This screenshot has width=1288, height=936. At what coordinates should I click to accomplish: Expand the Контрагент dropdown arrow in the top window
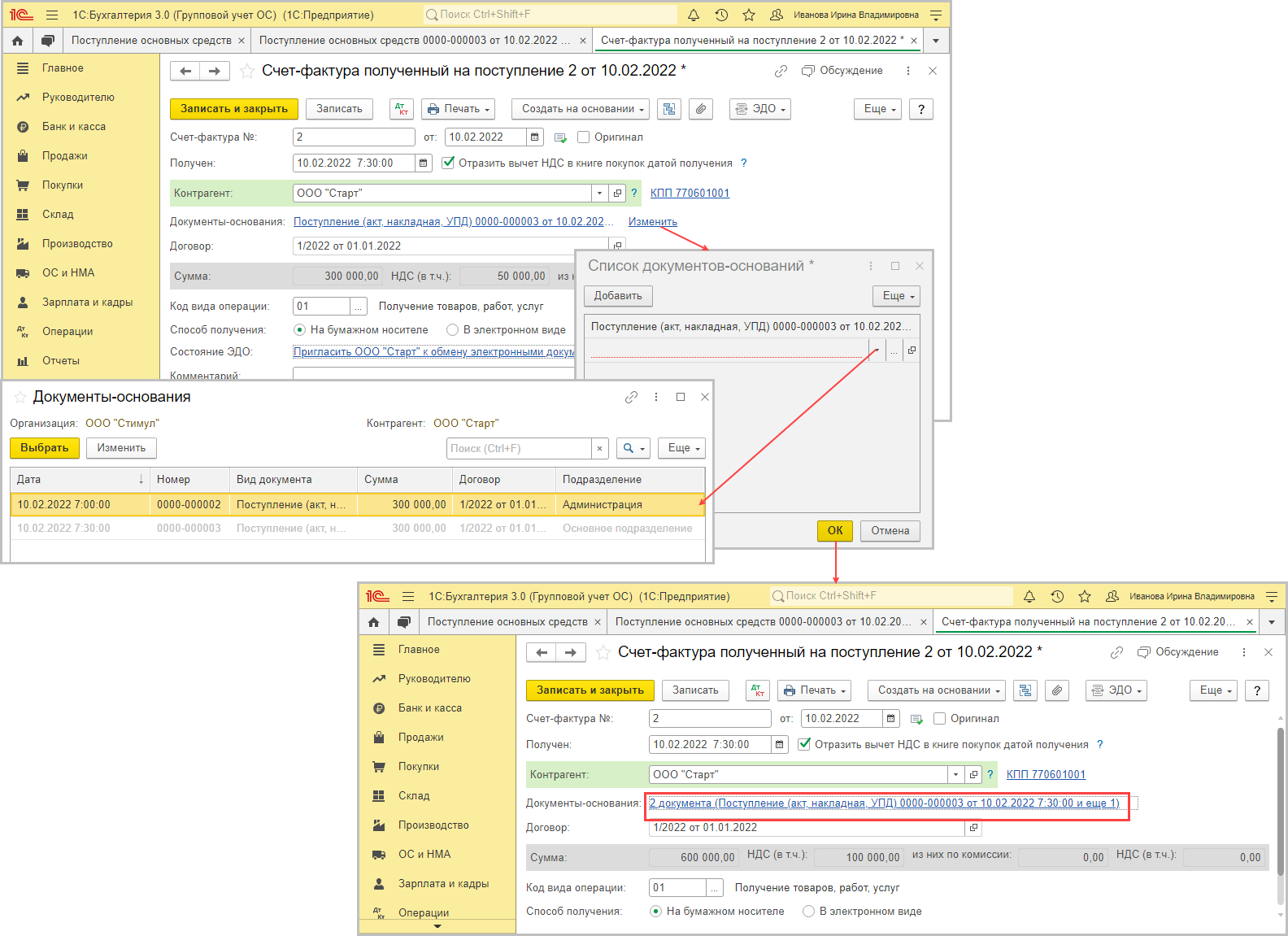600,194
